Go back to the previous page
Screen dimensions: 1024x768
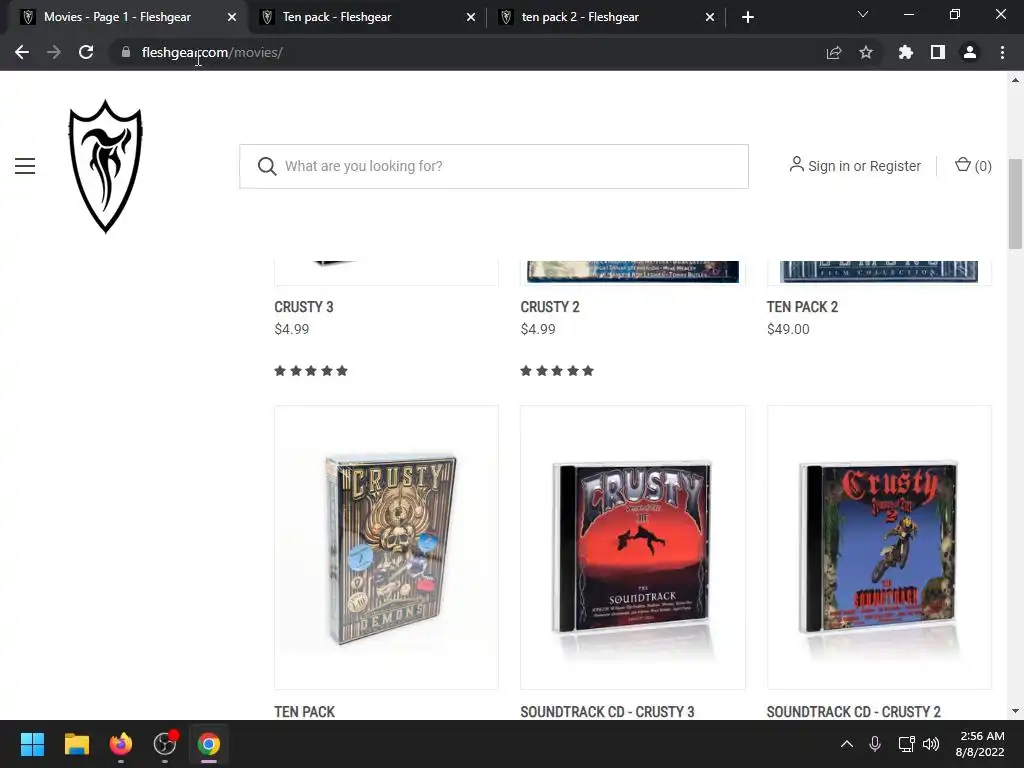22,52
